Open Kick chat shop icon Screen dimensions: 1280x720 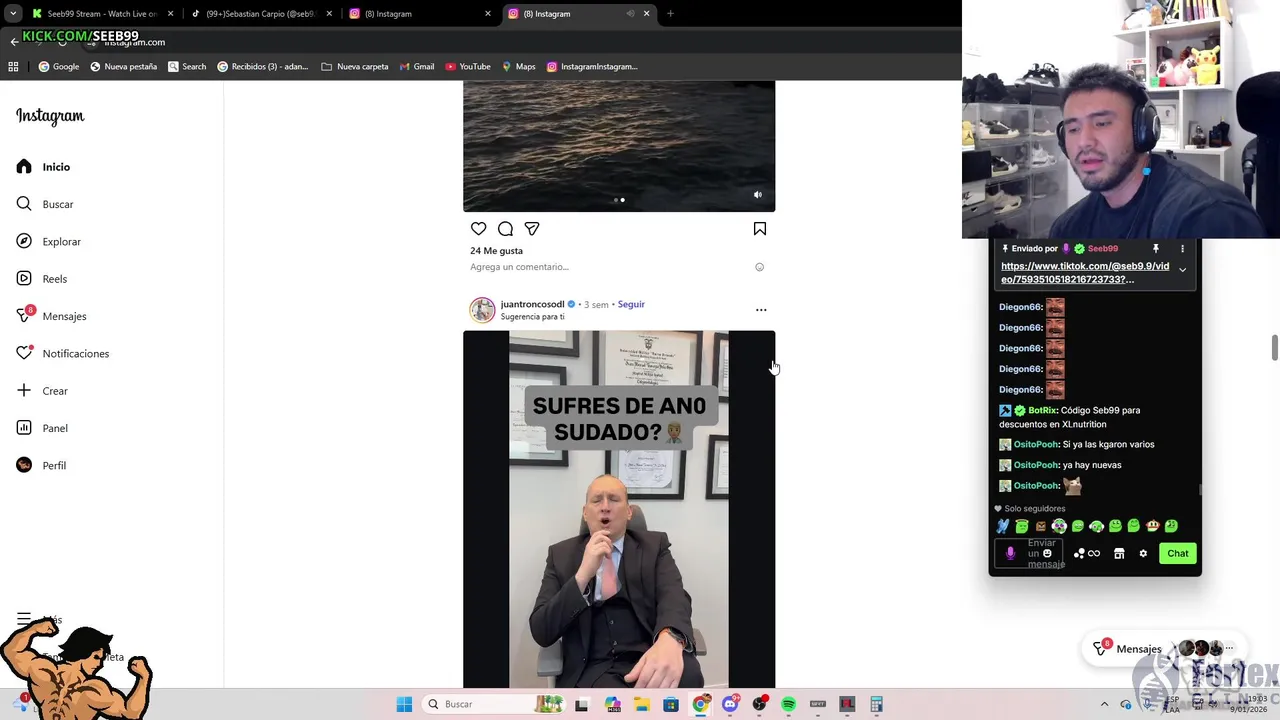[1119, 553]
